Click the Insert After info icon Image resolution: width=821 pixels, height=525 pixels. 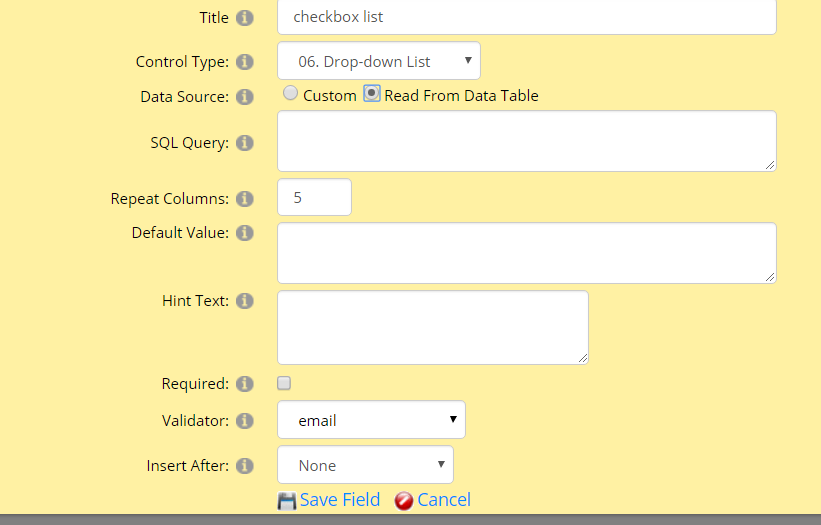(245, 466)
